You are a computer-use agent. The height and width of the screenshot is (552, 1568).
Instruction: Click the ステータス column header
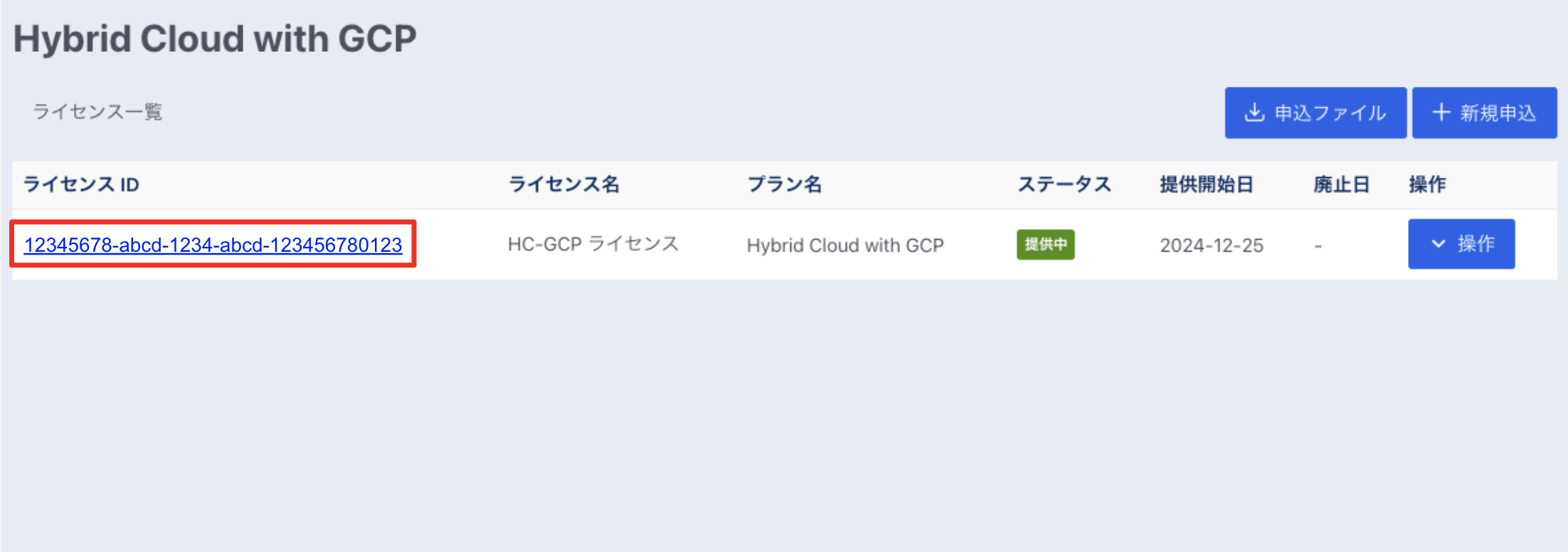coord(1064,185)
